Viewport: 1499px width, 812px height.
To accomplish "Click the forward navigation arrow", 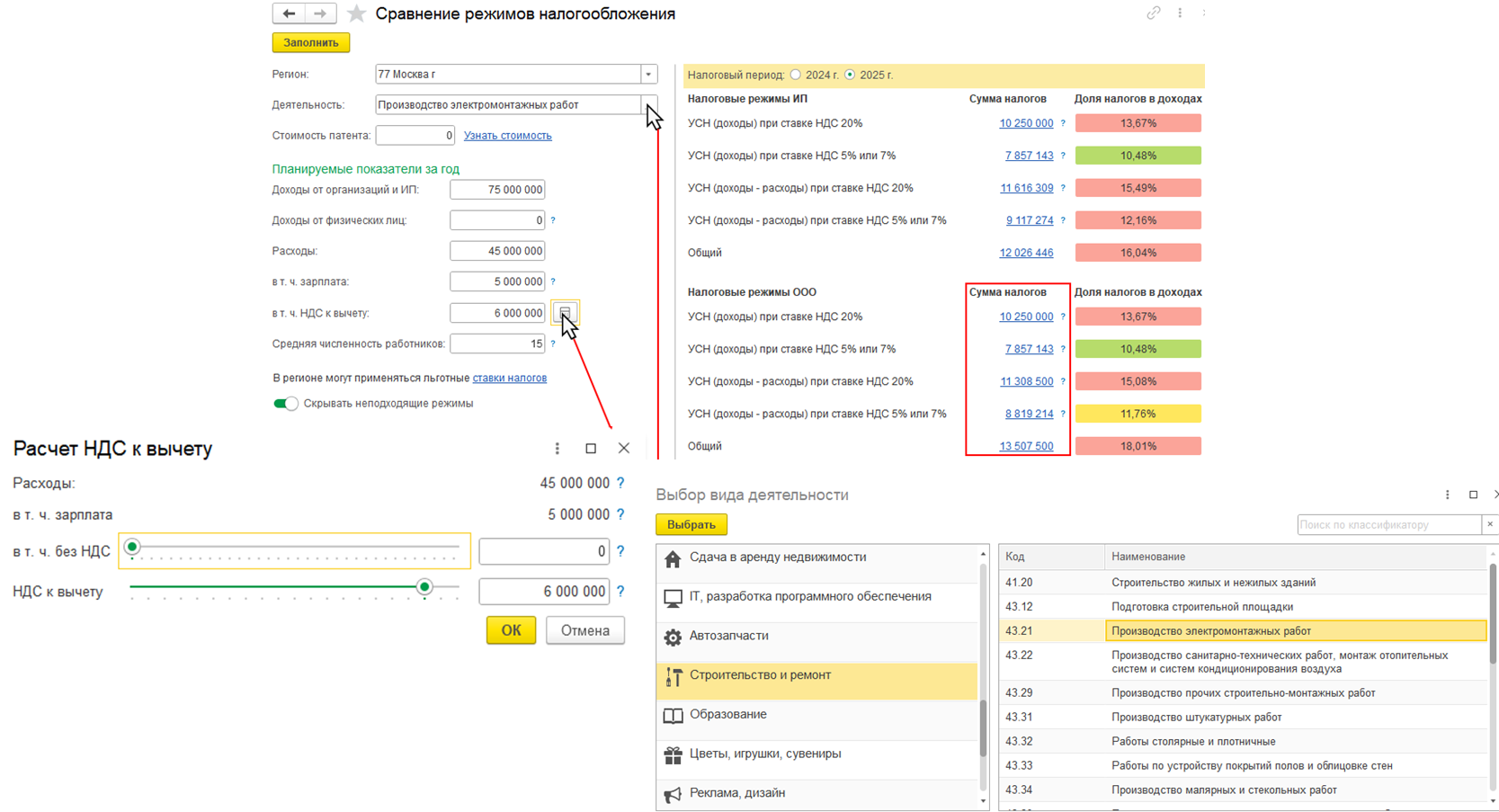I will 320,13.
